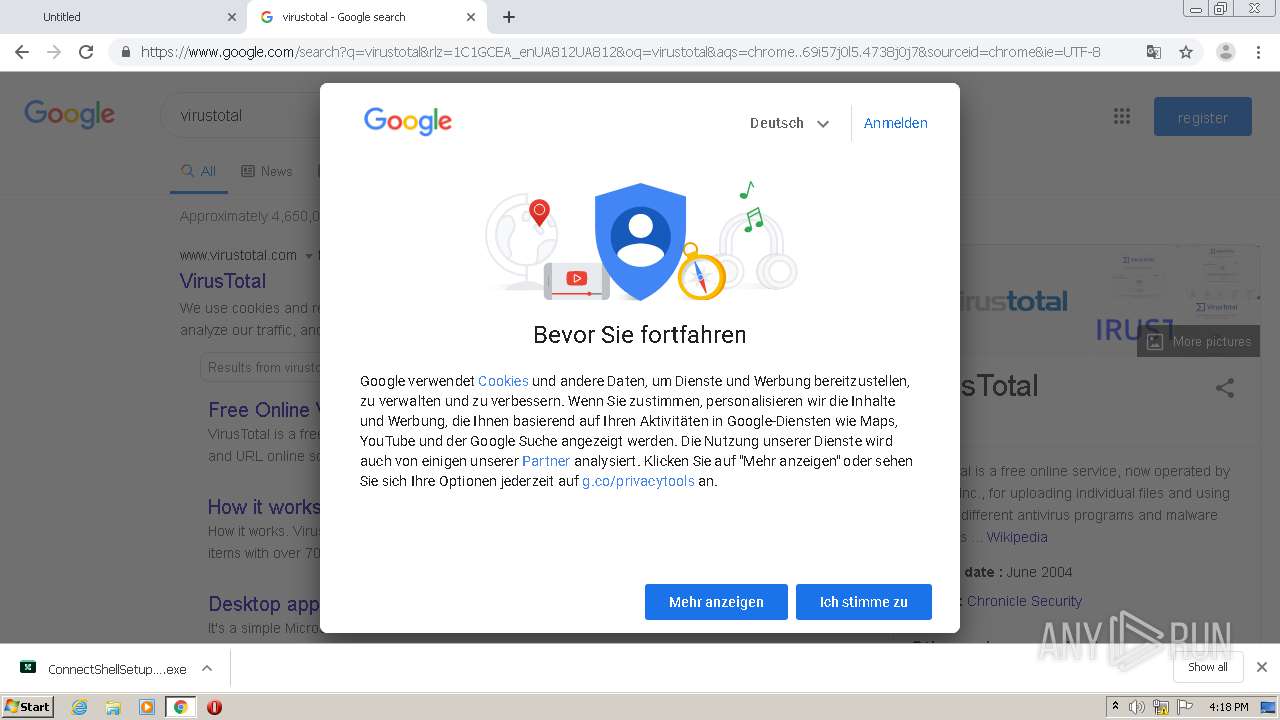Open the Cookies link in consent text

(x=503, y=381)
